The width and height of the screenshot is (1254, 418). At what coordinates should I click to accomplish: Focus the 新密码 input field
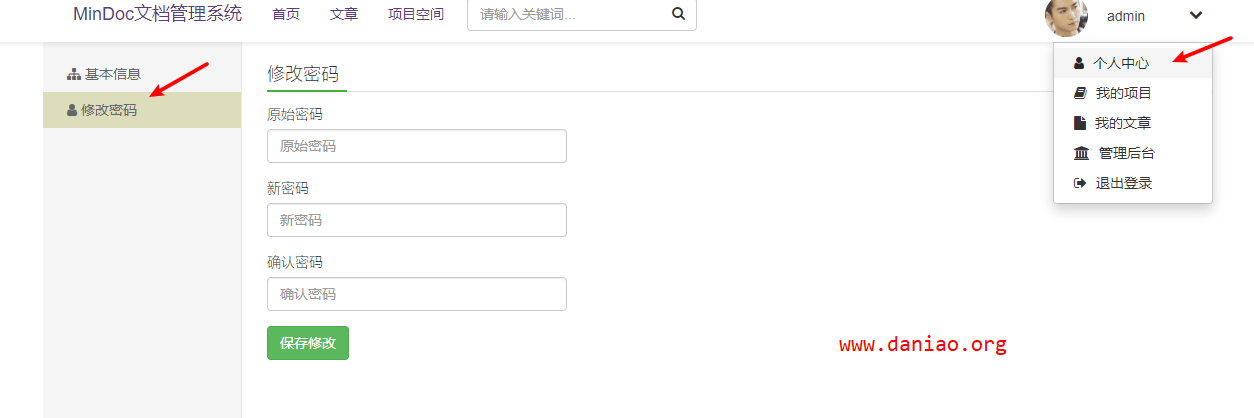(x=416, y=220)
